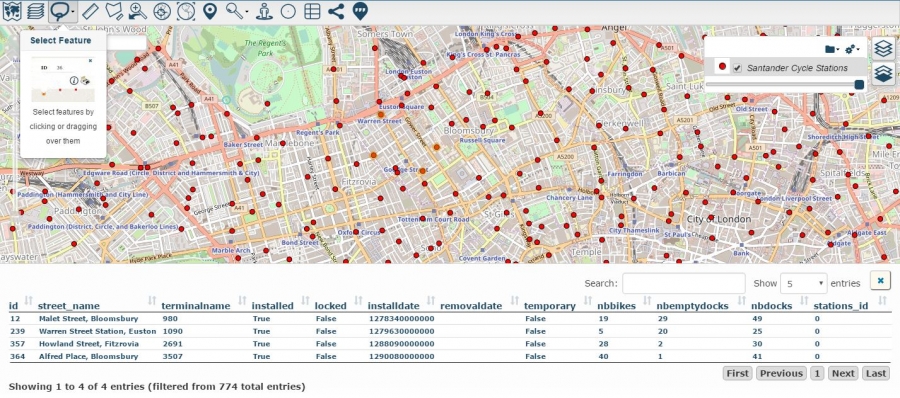Activate the street view person icon
Viewport: 900px width, 398px height.
point(264,11)
